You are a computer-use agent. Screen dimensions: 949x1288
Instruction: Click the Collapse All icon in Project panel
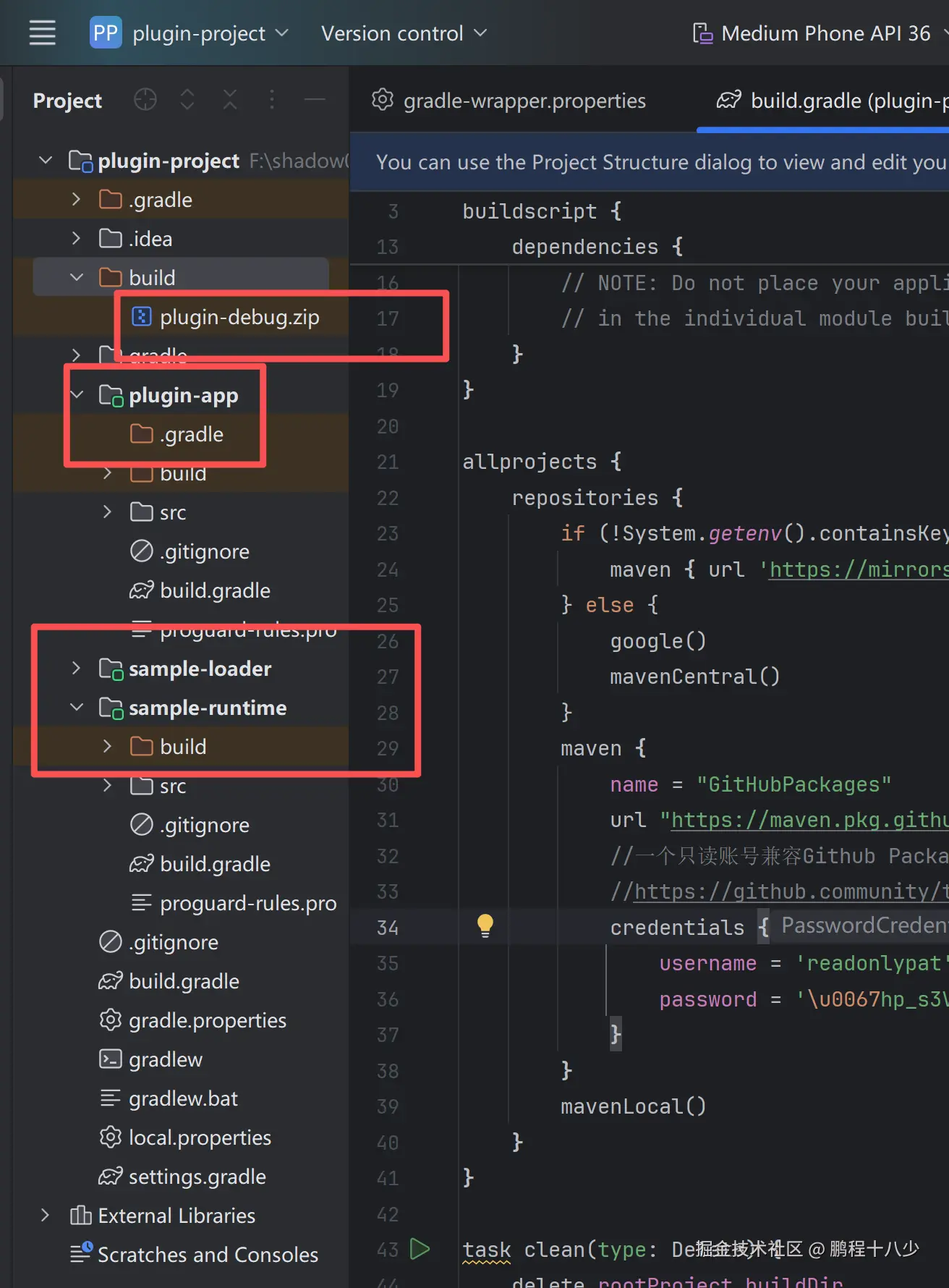230,100
